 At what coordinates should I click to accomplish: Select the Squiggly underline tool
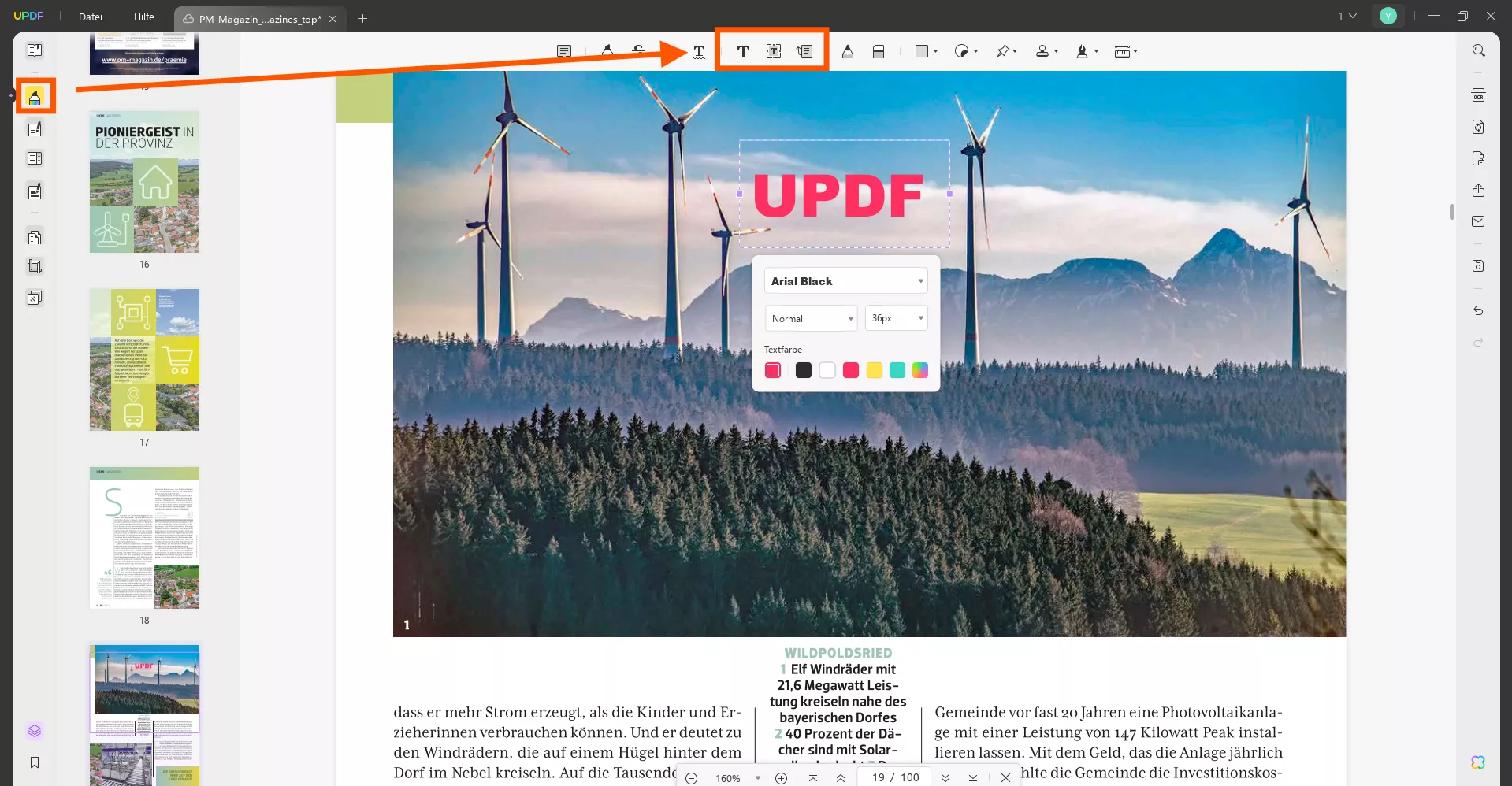click(x=699, y=51)
